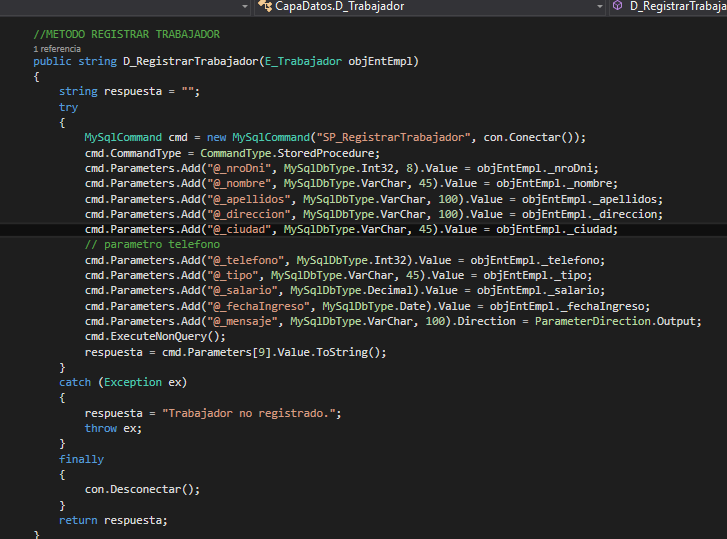Click ParameterDirection.Output
727x539 pixels.
point(615,321)
